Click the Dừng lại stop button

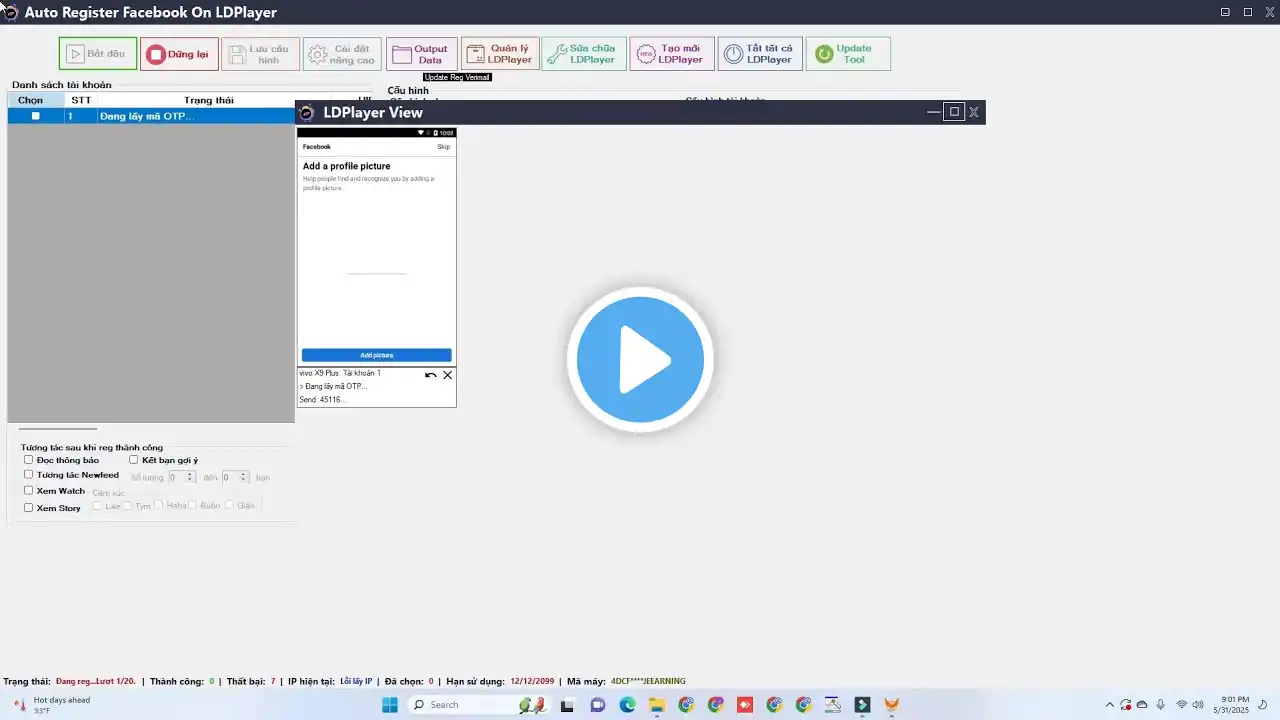coord(179,54)
